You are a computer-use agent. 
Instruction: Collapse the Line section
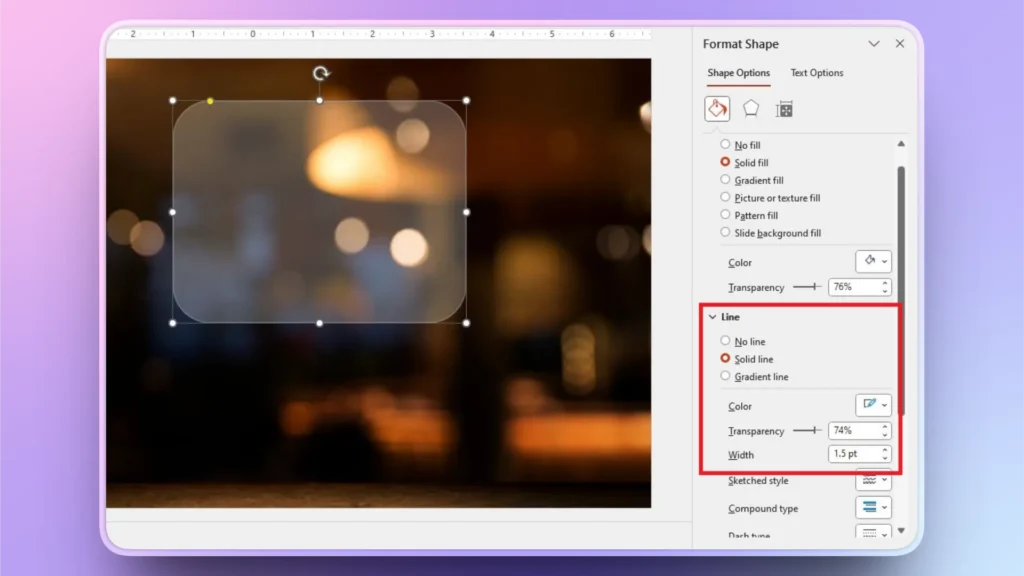(713, 316)
